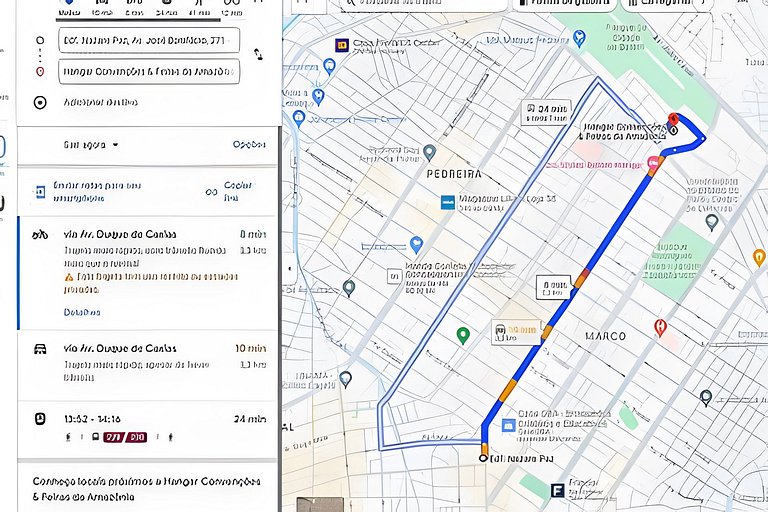Click the pink hotel pin near the destination
The image size is (768, 512).
tap(653, 162)
